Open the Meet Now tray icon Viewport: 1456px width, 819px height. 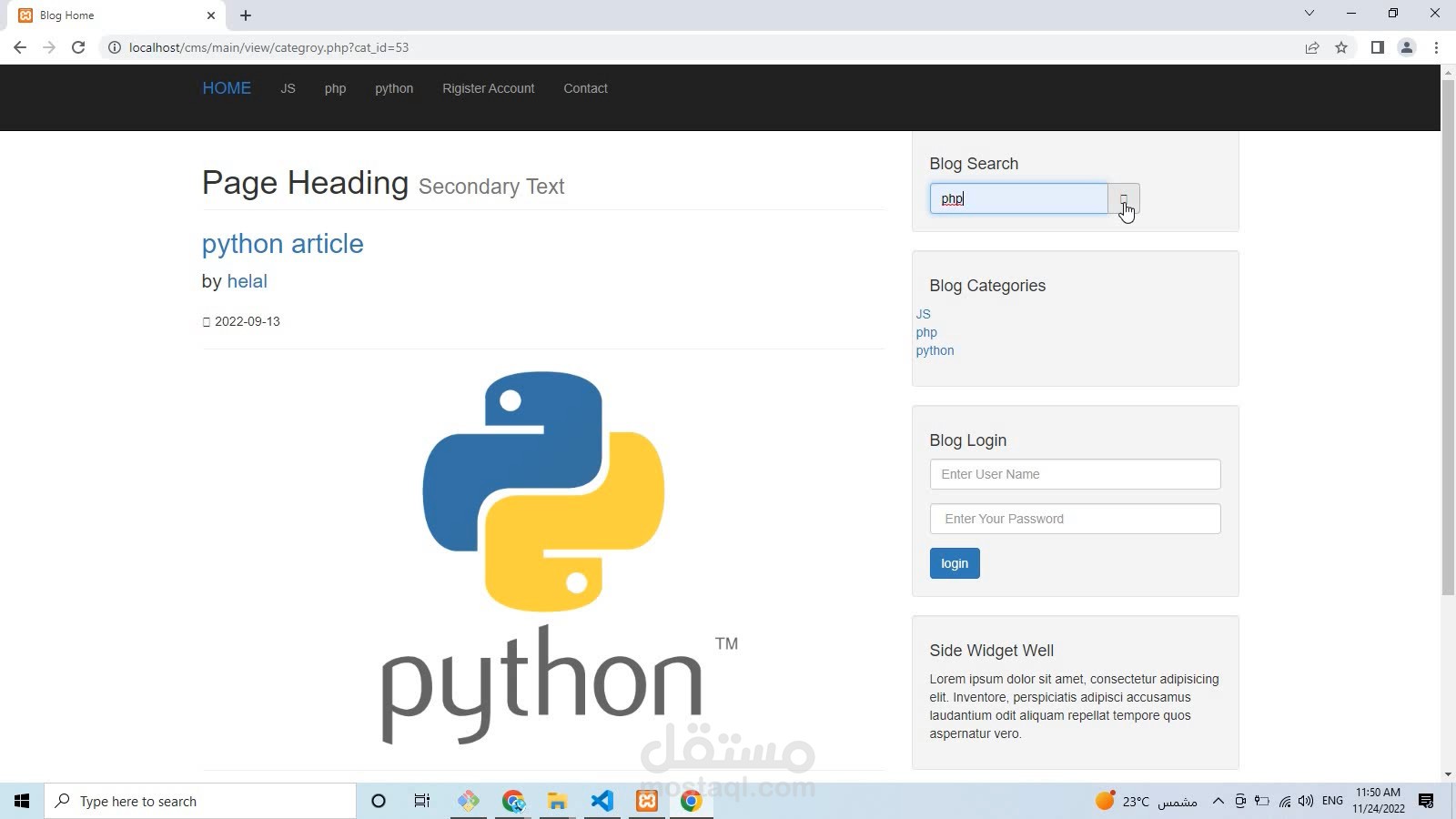(x=1239, y=801)
